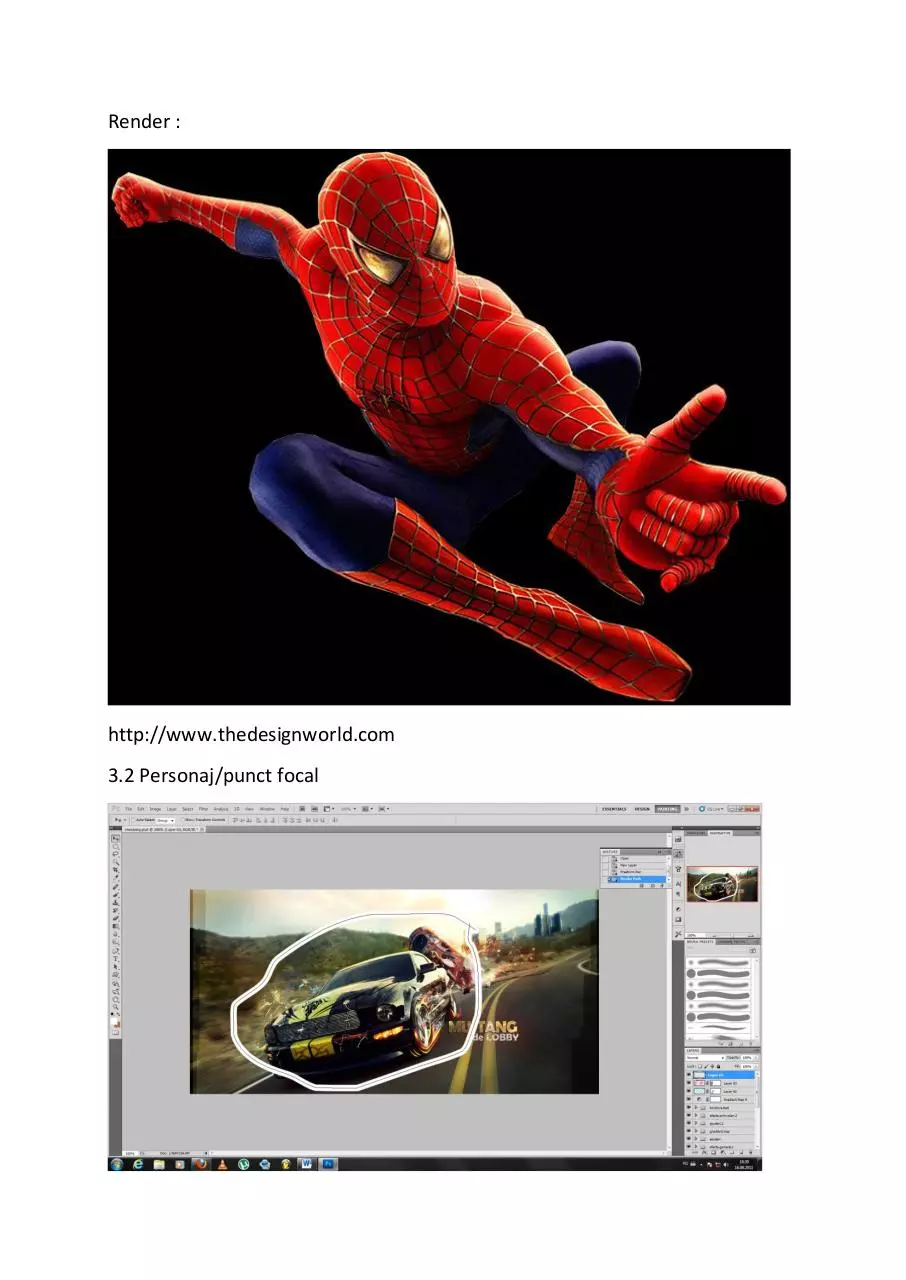Click the layer Opacity value field

coord(746,1057)
